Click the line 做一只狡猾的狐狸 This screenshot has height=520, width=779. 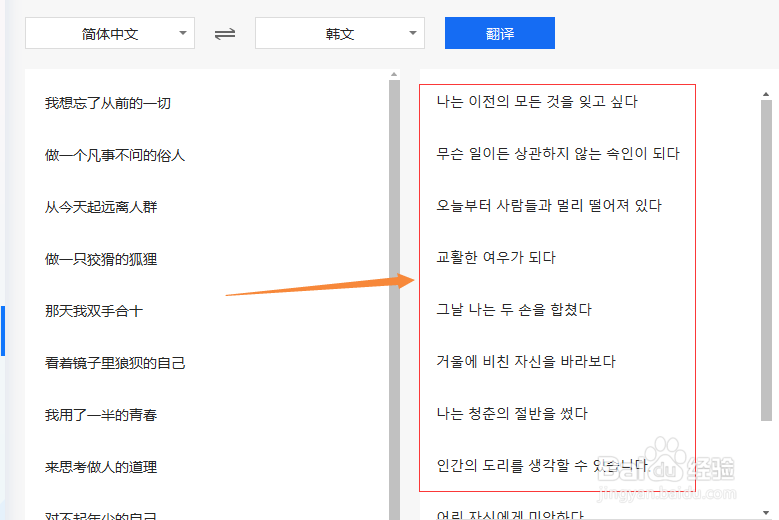point(101,259)
